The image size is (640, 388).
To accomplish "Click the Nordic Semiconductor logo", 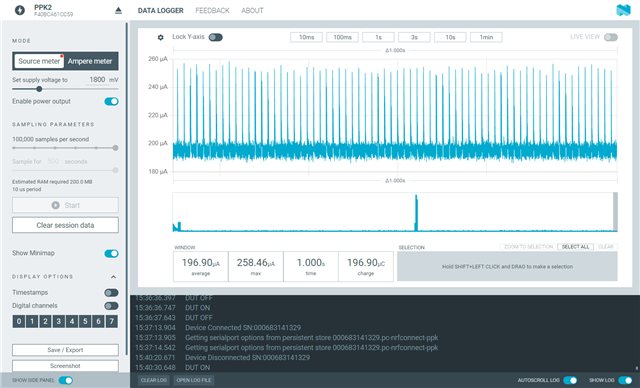I will click(623, 10).
